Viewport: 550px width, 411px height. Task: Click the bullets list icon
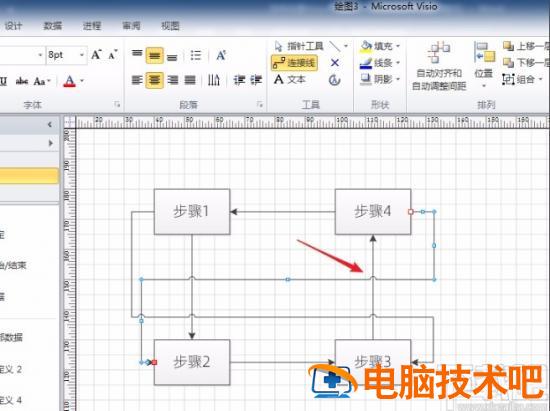[x=195, y=55]
